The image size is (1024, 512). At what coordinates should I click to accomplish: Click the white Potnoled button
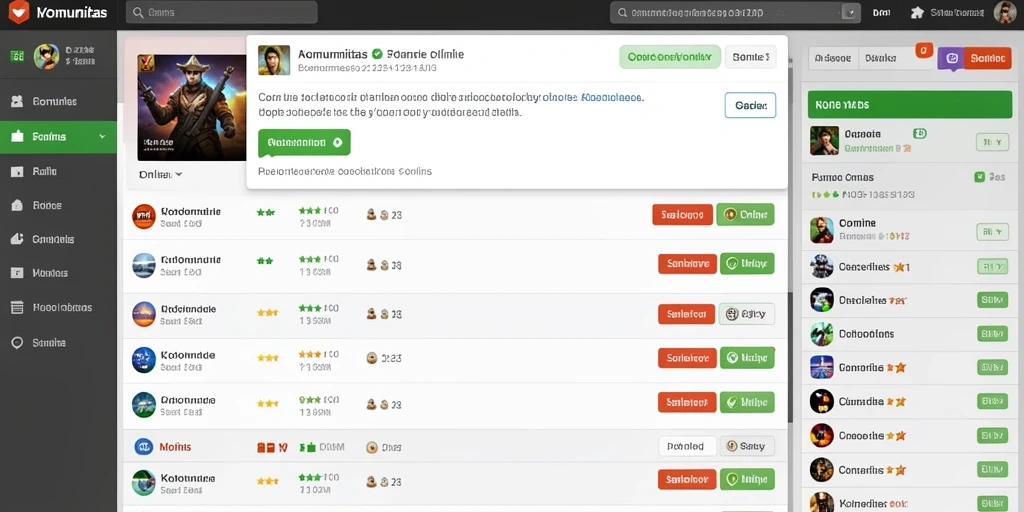click(687, 446)
